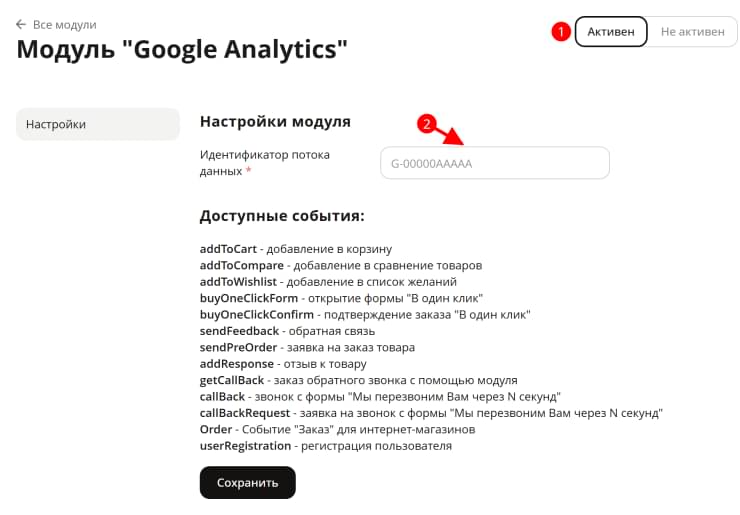Select the sendPreOrder event name

tap(238, 347)
